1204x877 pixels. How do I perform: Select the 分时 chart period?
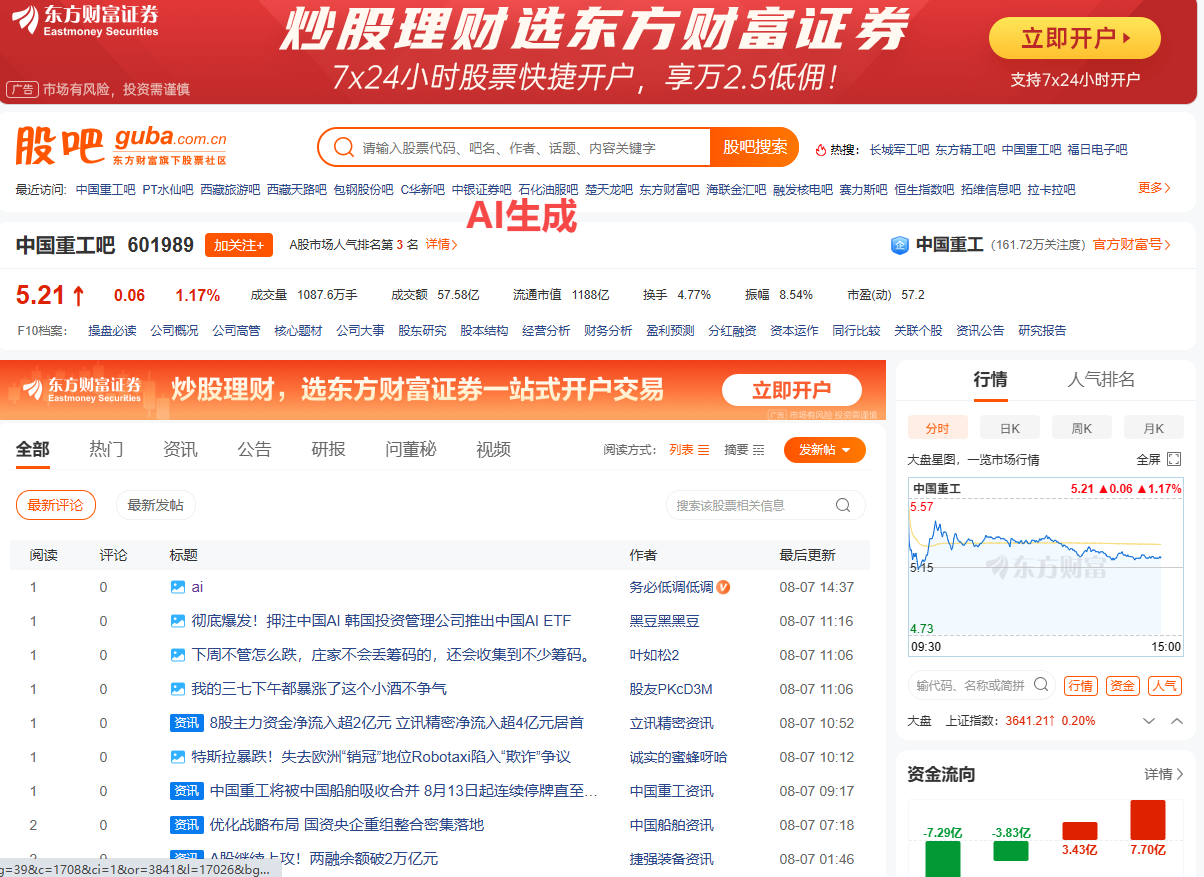point(938,428)
